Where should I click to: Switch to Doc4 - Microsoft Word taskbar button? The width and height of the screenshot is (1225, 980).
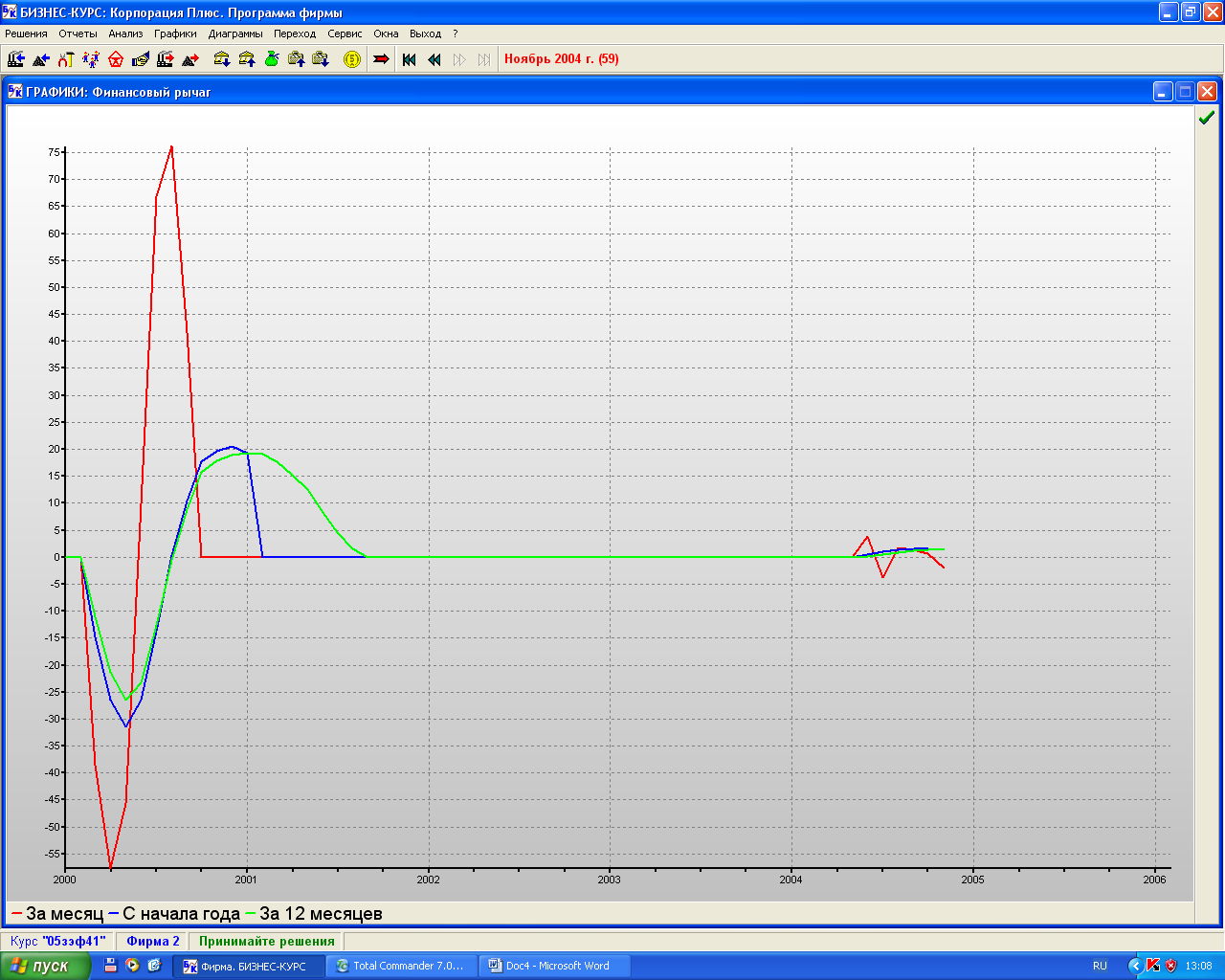pyautogui.click(x=553, y=966)
